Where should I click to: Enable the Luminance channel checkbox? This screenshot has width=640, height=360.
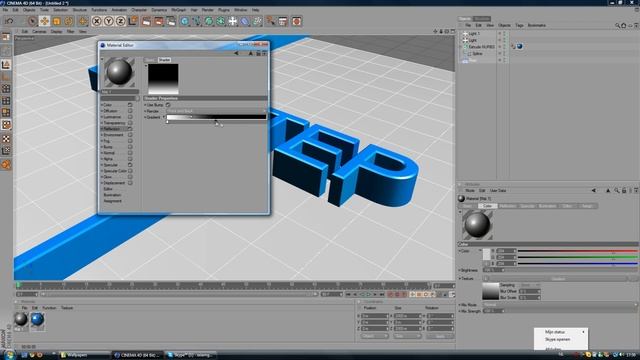click(130, 117)
